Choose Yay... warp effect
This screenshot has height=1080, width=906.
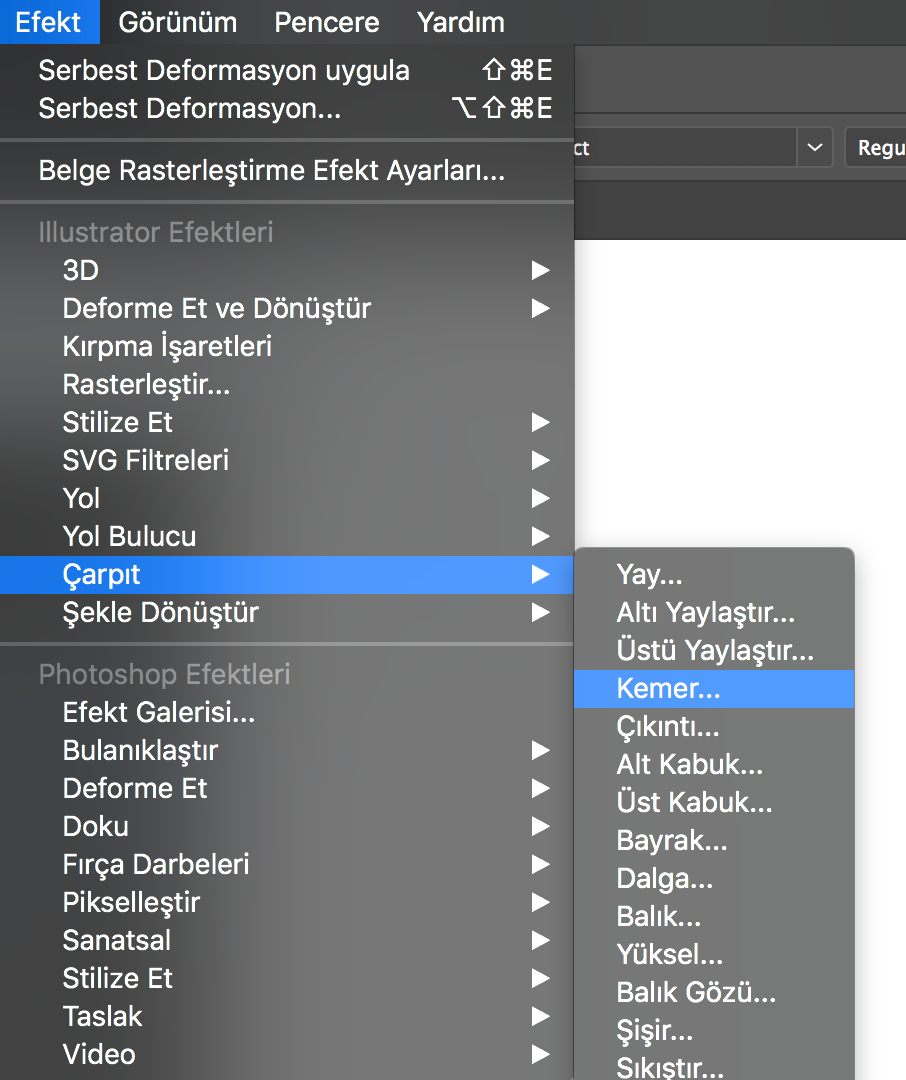714,574
